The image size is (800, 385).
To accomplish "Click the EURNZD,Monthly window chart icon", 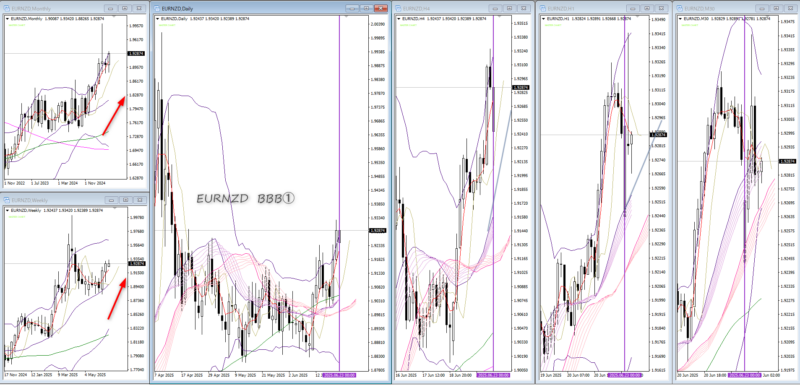I will 7,9.
